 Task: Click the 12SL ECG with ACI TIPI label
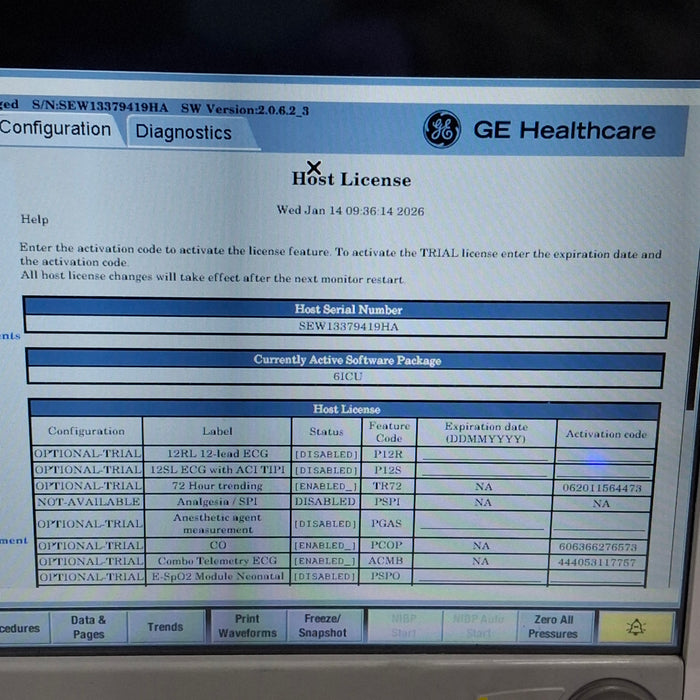[x=217, y=470]
